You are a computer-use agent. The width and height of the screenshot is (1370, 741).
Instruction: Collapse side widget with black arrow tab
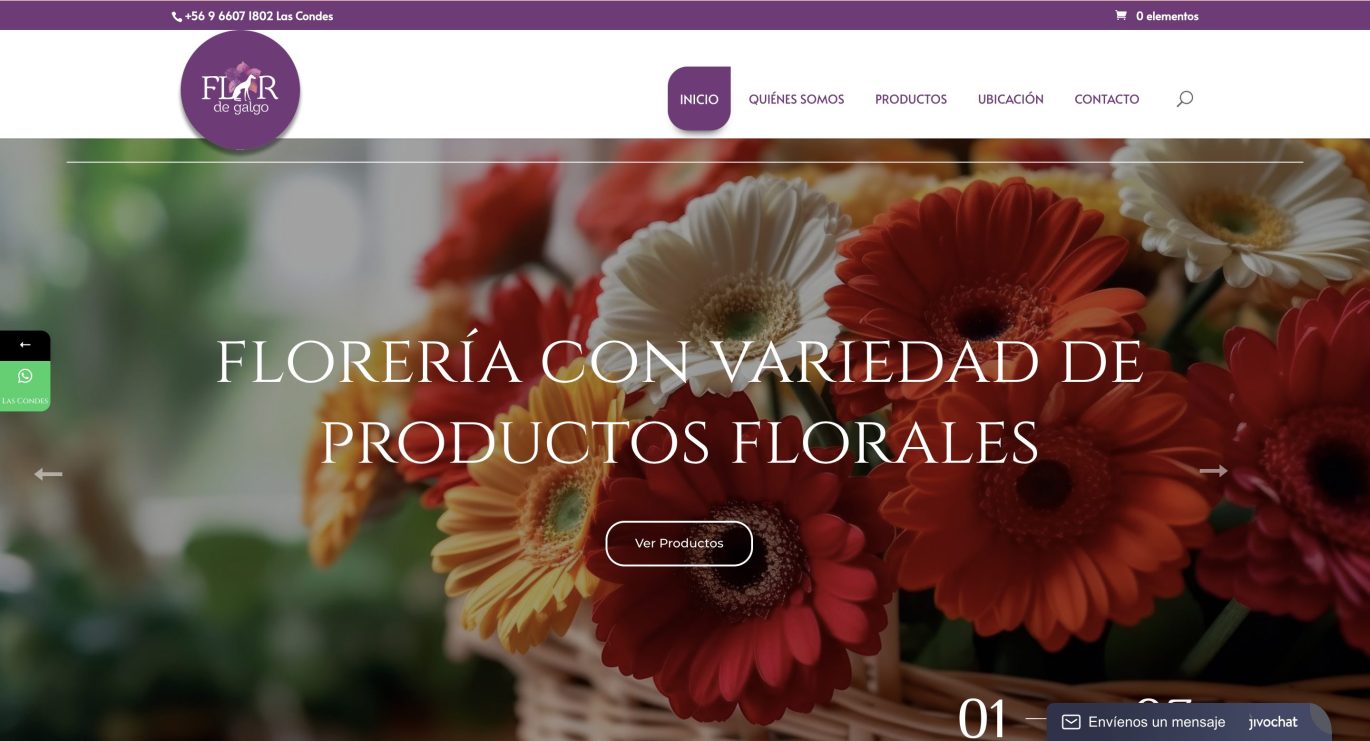tap(25, 345)
